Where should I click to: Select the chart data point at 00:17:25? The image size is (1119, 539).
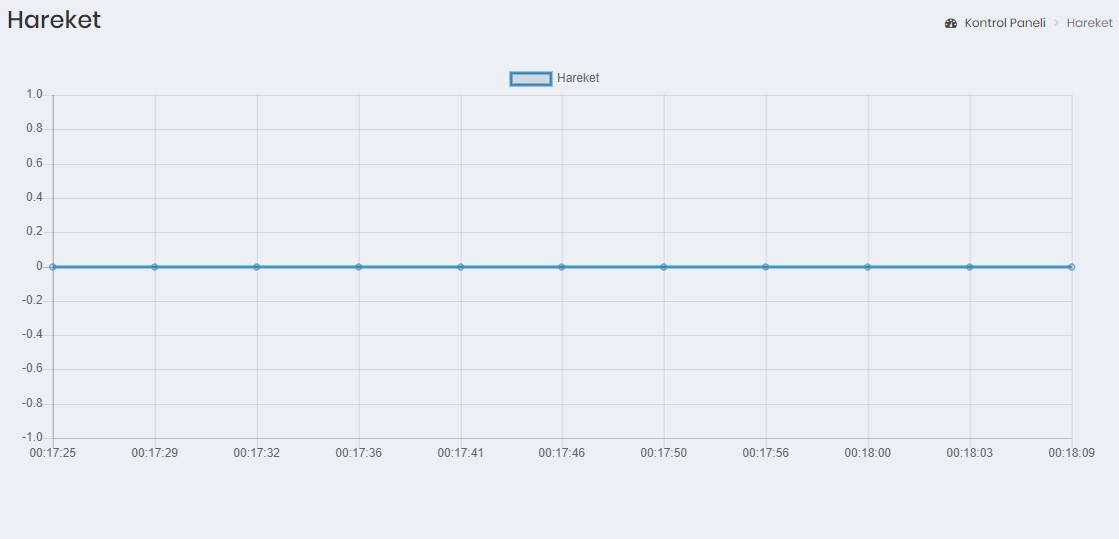53,267
